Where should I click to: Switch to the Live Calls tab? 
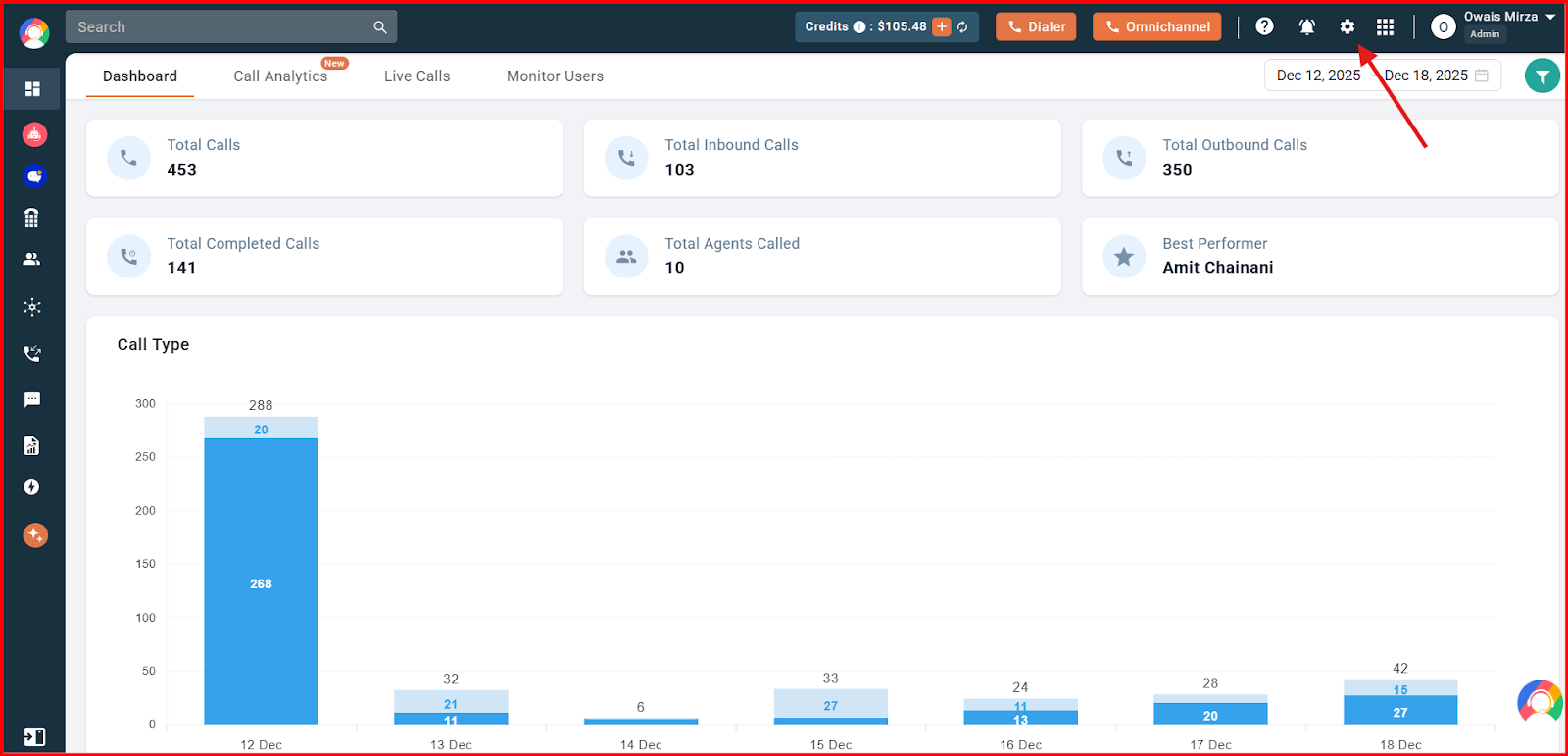click(x=417, y=76)
